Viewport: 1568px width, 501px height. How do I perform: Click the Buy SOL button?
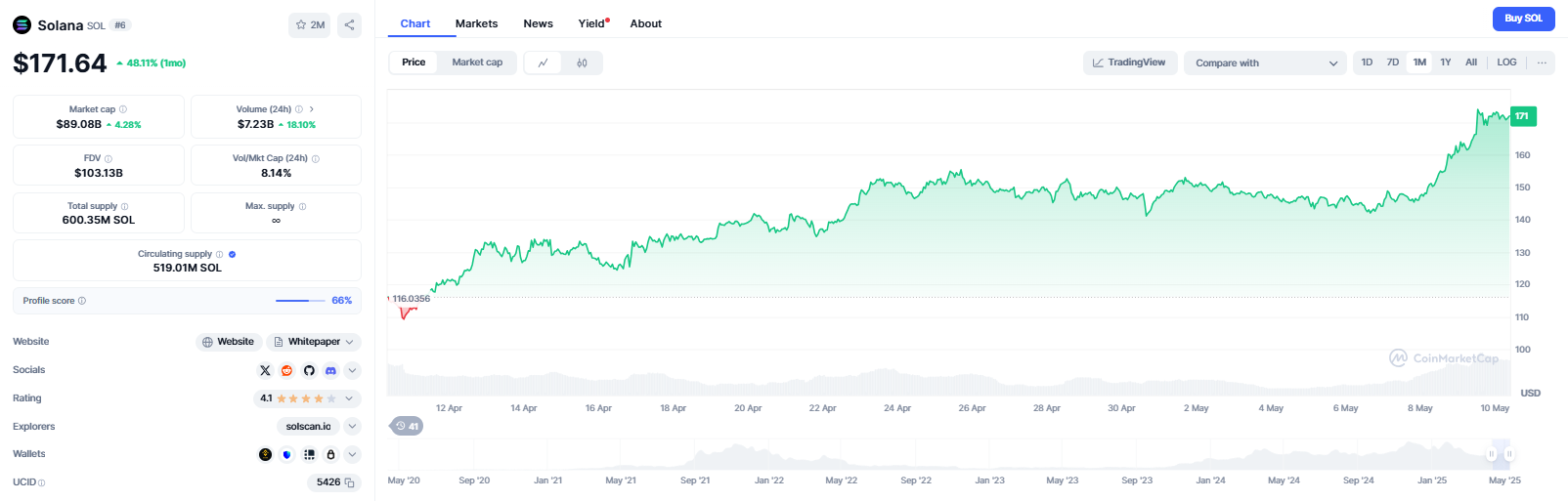(x=1523, y=19)
